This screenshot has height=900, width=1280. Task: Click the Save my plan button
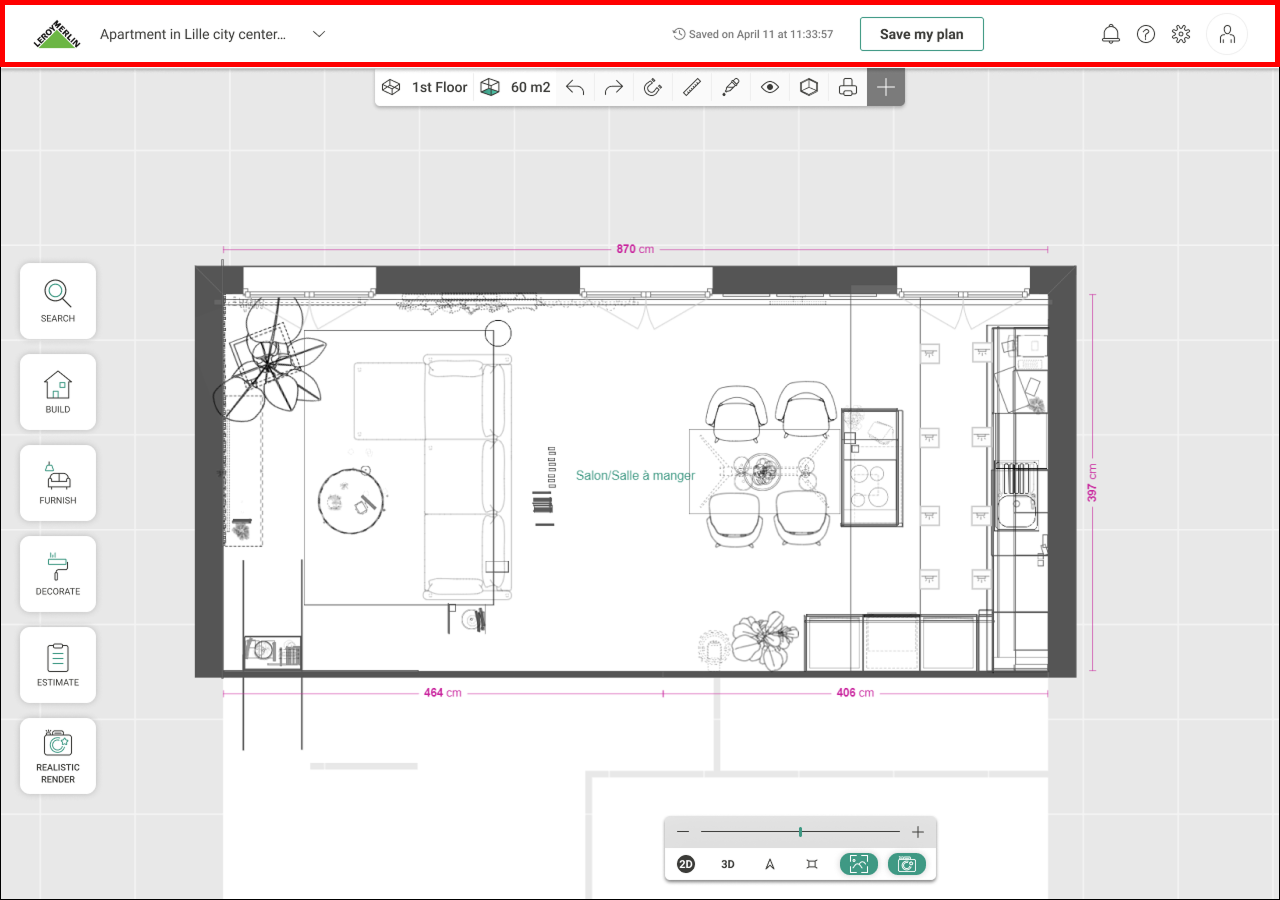[922, 34]
